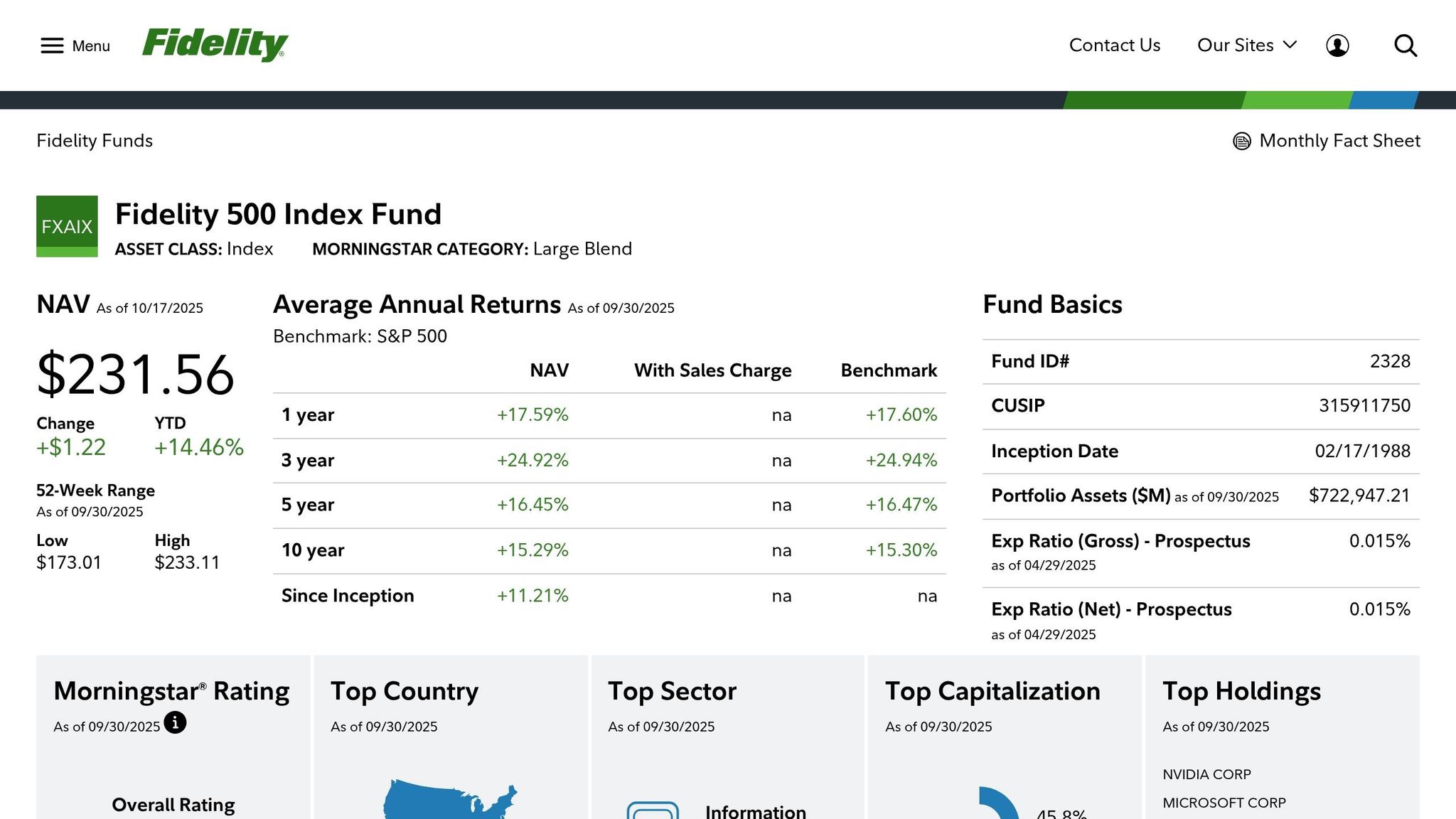
Task: Open the Monthly Fact Sheet link
Action: pos(1340,141)
